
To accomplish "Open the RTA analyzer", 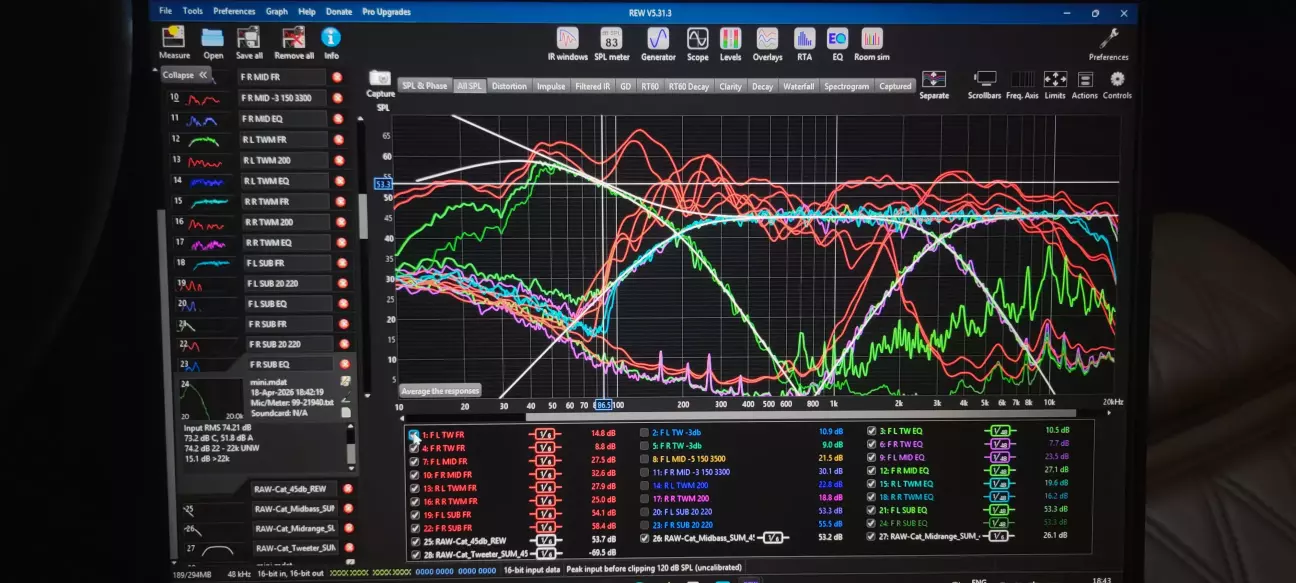I will (804, 39).
